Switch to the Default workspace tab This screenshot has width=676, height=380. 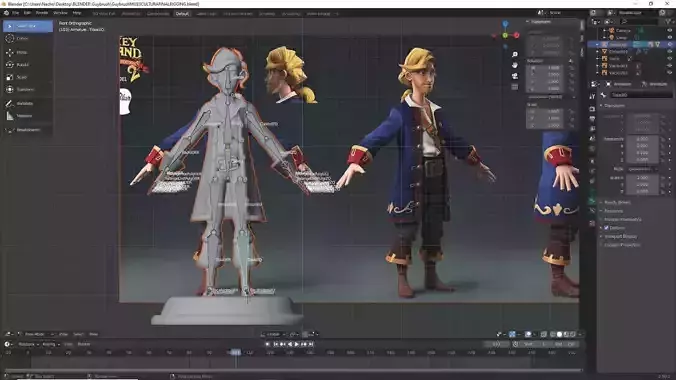click(x=182, y=14)
